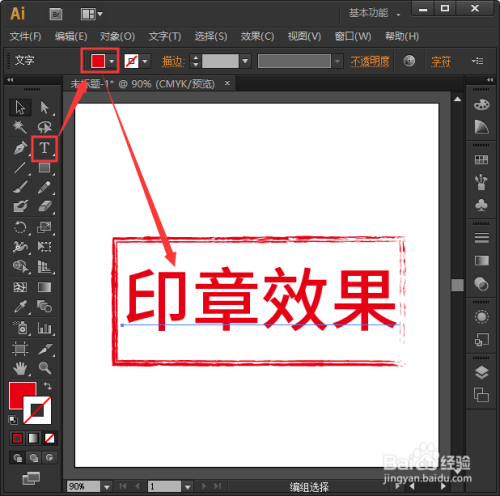The image size is (500, 496).
Task: Open the 对象(O) menu
Action: [x=117, y=36]
